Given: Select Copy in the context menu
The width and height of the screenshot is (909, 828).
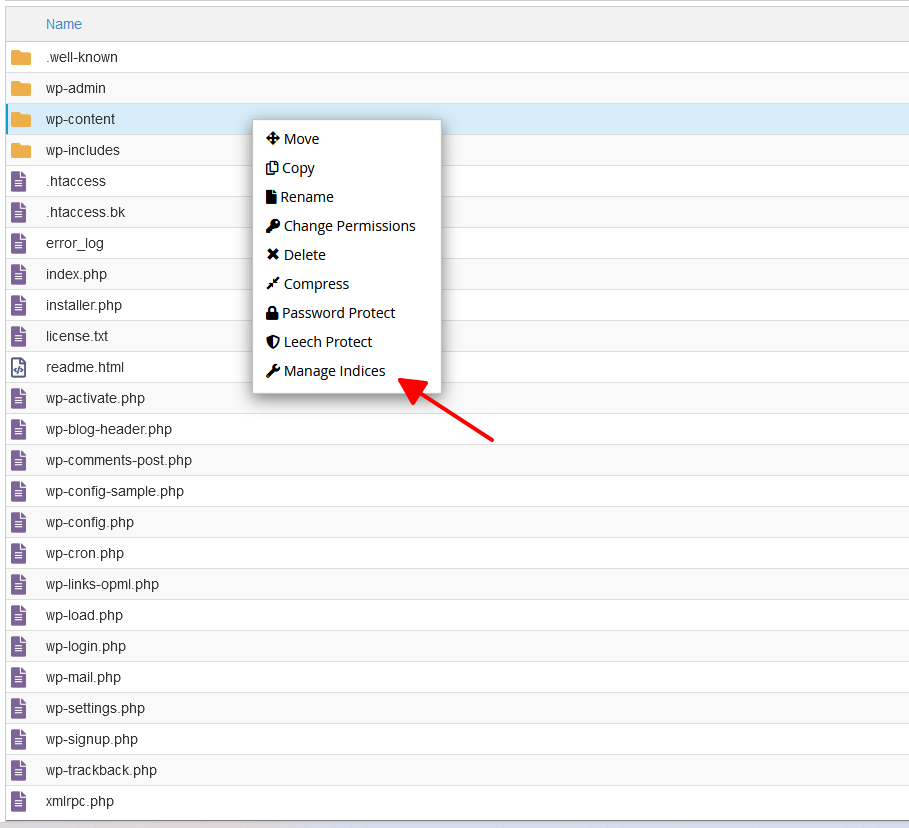Looking at the screenshot, I should [298, 168].
